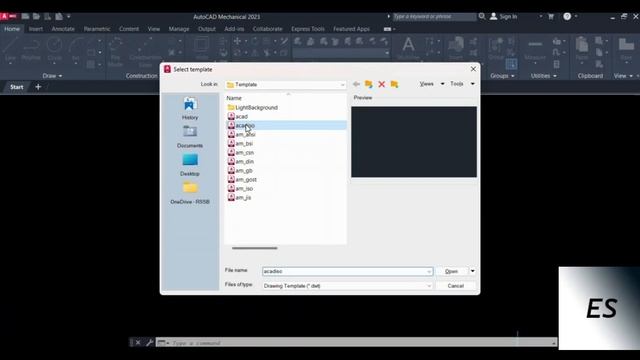Switch to the Parametric ribbon tab

(x=97, y=29)
